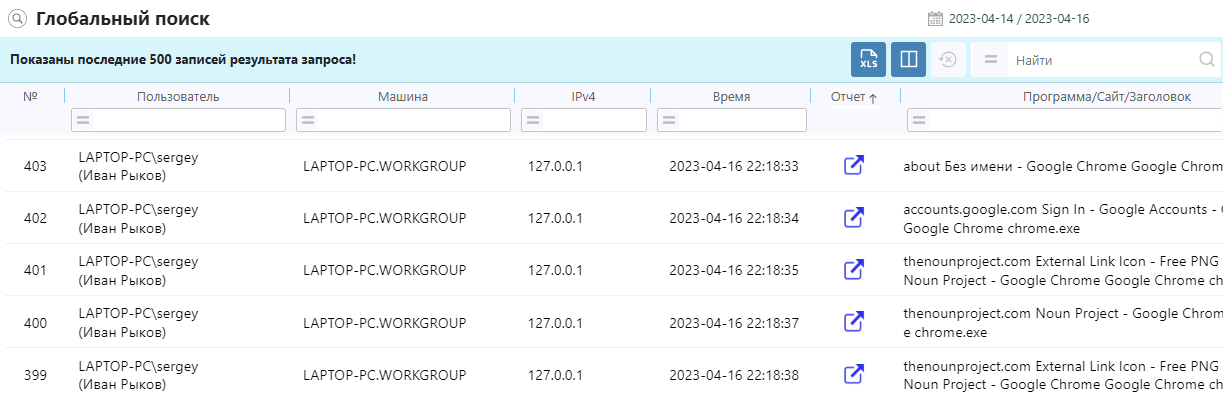The image size is (1232, 405).
Task: Open filter operator menu in Машина column
Action: [x=309, y=120]
